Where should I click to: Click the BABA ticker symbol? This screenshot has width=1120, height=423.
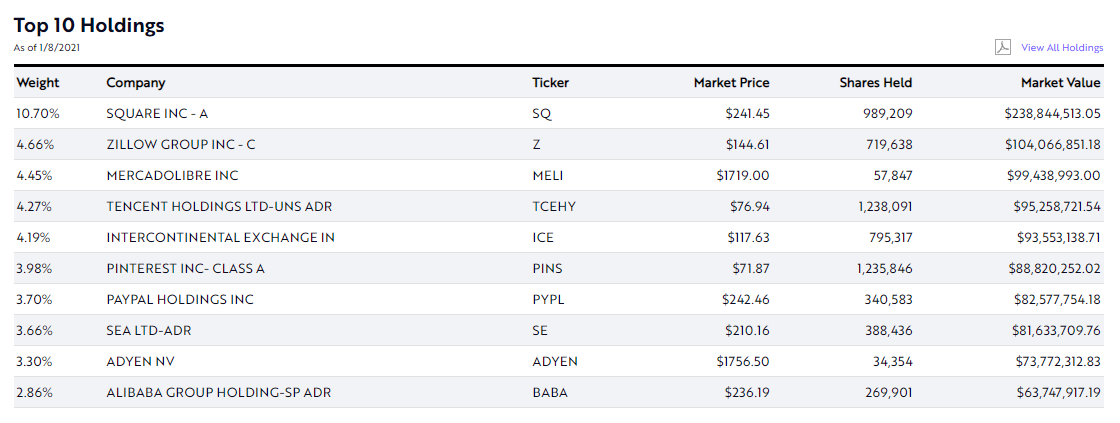(x=550, y=393)
